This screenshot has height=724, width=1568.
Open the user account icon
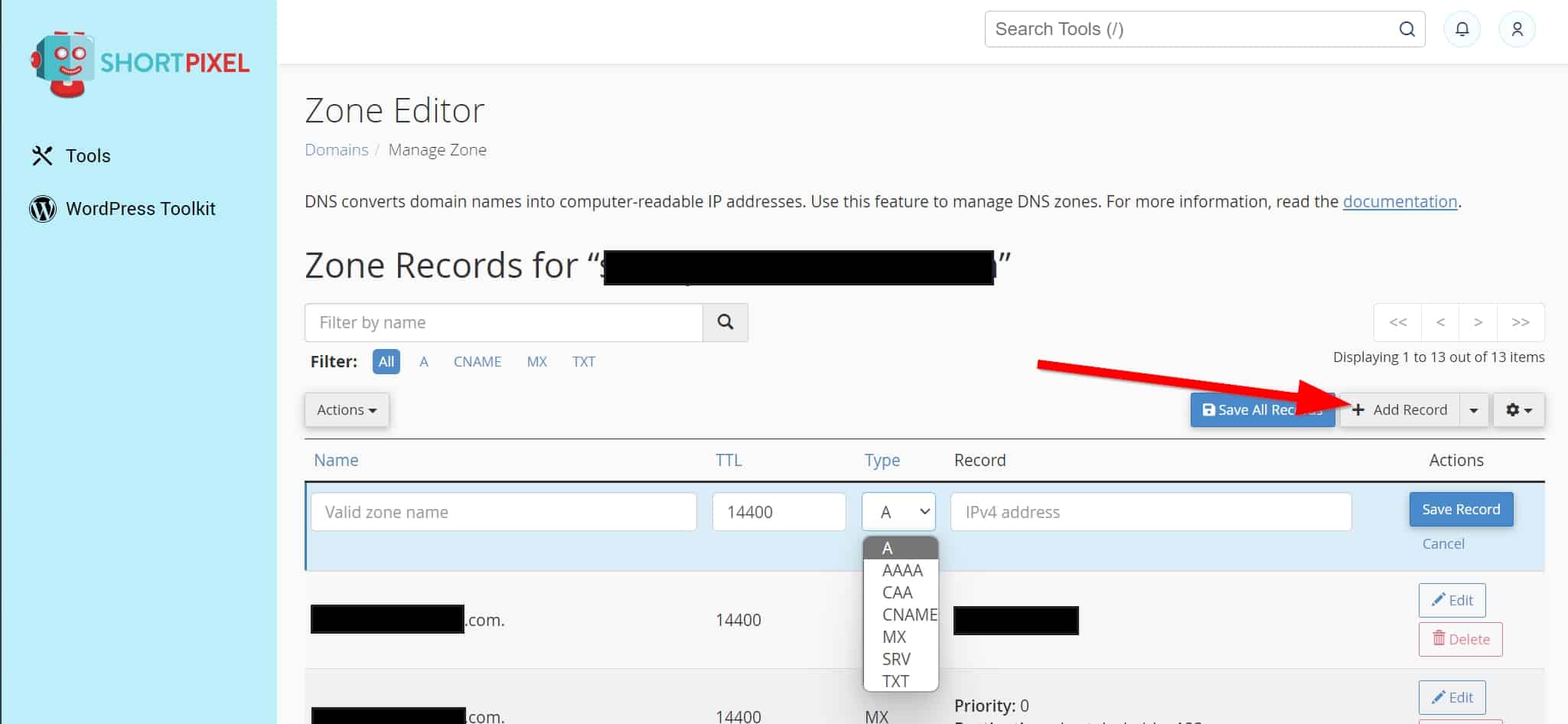click(x=1517, y=29)
